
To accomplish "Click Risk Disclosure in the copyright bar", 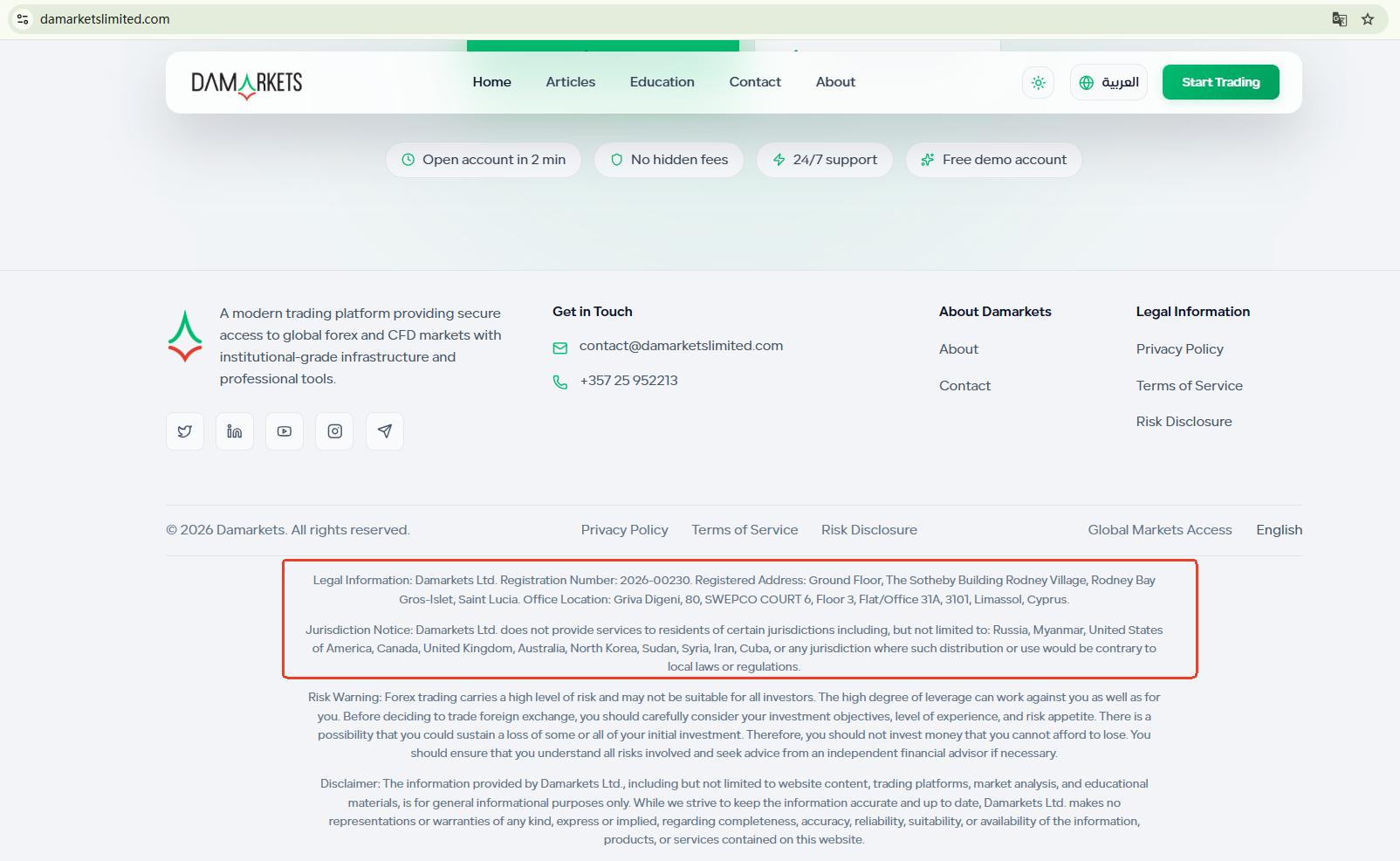I will pos(869,530).
